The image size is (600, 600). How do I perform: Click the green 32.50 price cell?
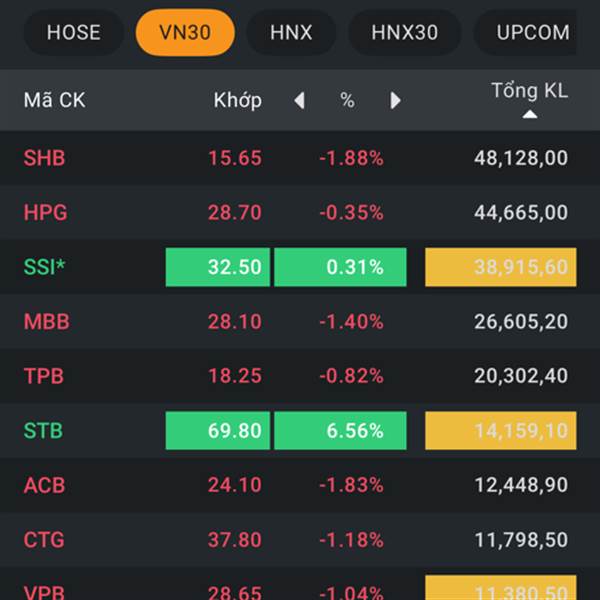pos(218,267)
